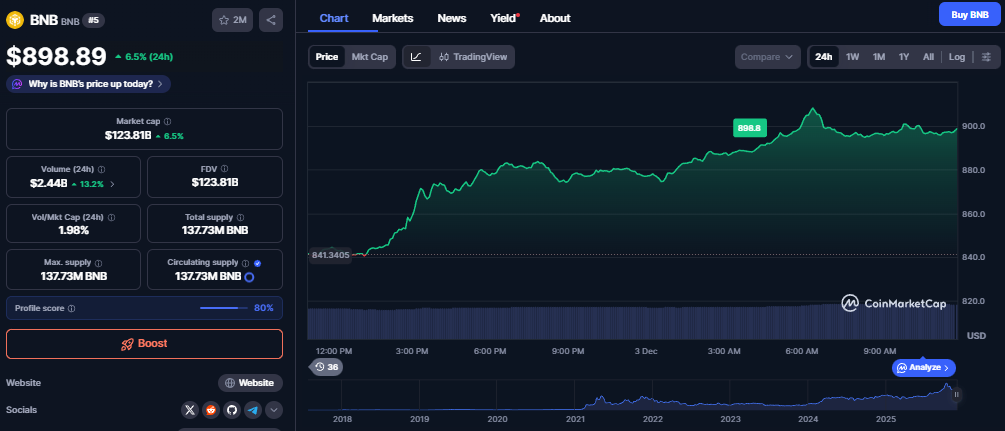Expand more socials with chevron button
Screen dimensions: 1005x431
pyautogui.click(x=274, y=410)
